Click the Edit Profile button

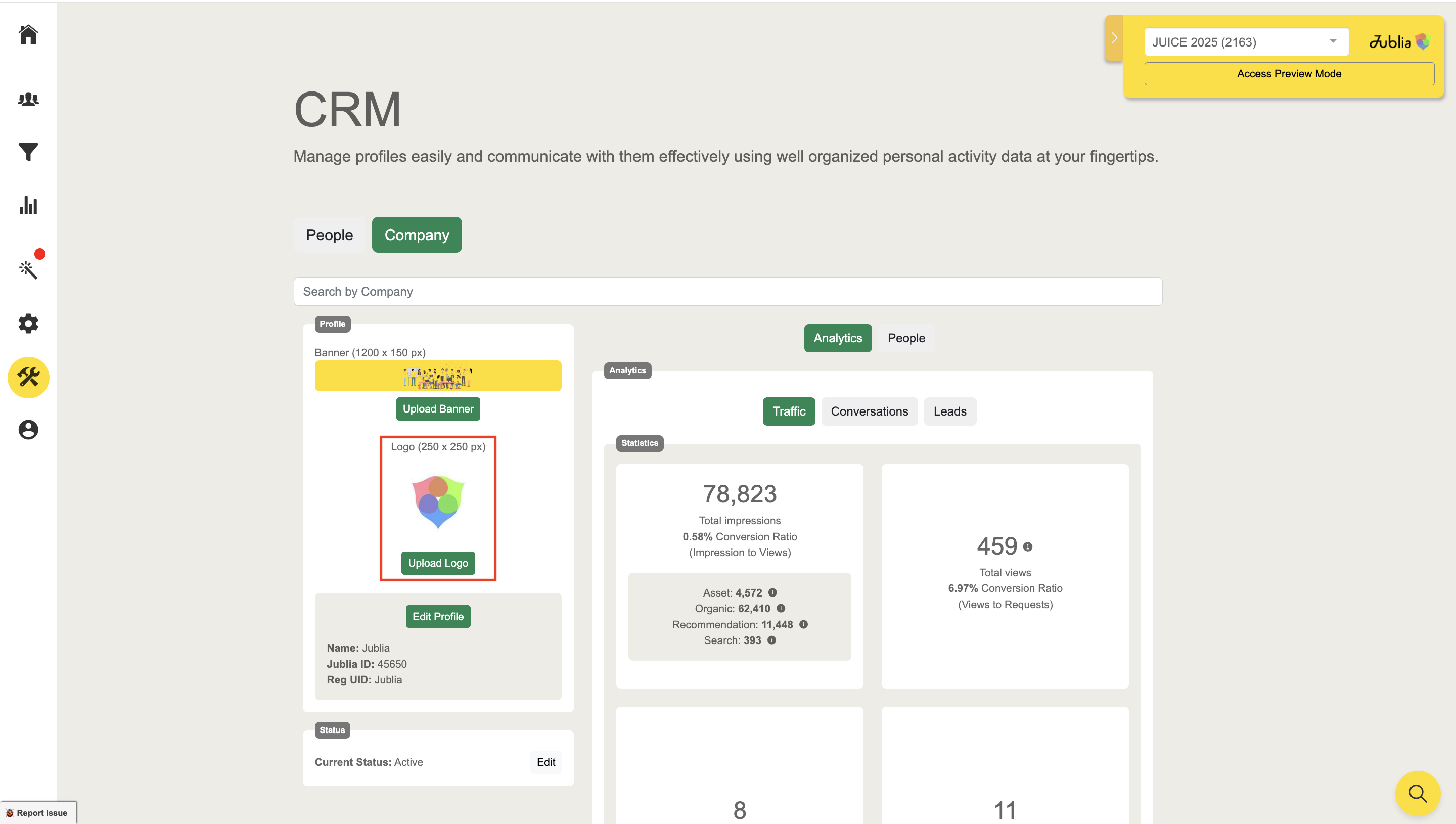pos(437,616)
